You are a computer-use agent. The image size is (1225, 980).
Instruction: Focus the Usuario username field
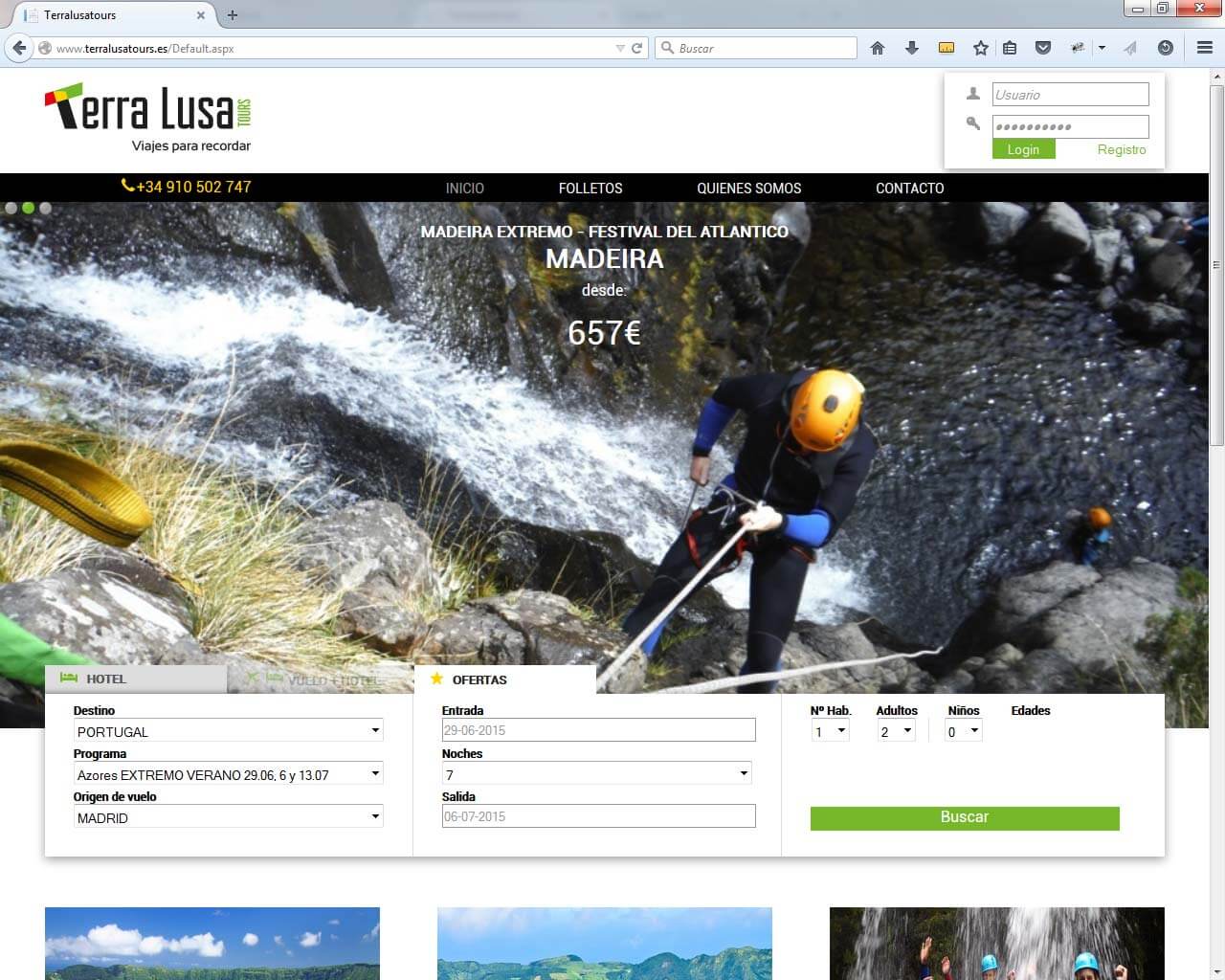1070,94
